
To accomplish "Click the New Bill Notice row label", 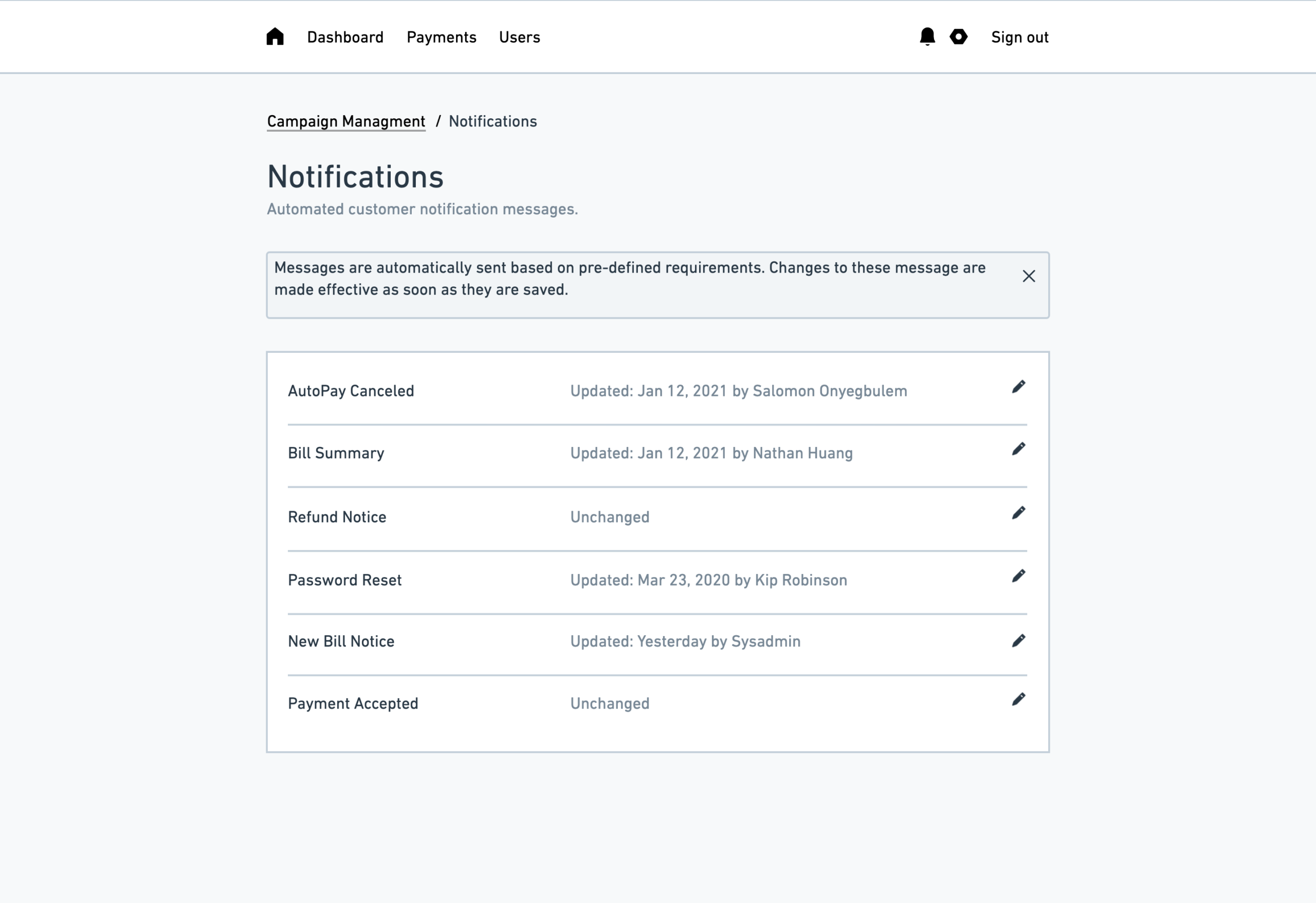I will point(341,641).
